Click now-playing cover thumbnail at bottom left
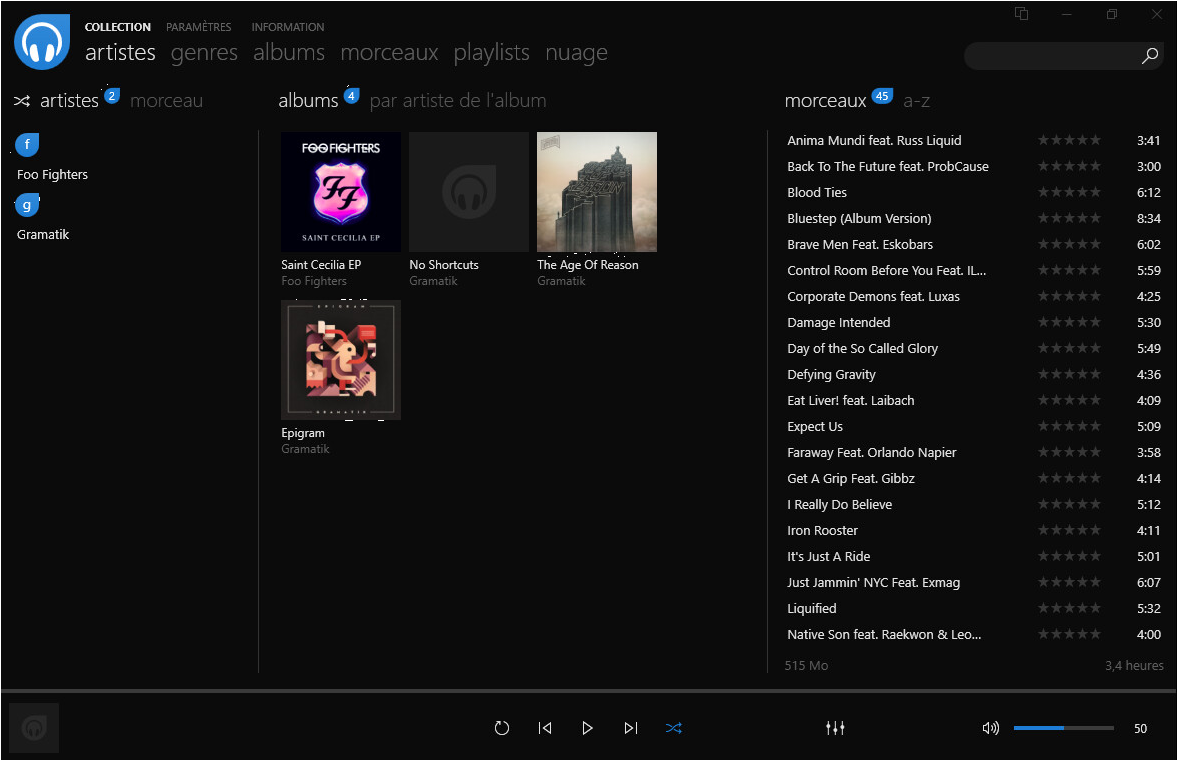This screenshot has height=760, width=1177. click(34, 728)
